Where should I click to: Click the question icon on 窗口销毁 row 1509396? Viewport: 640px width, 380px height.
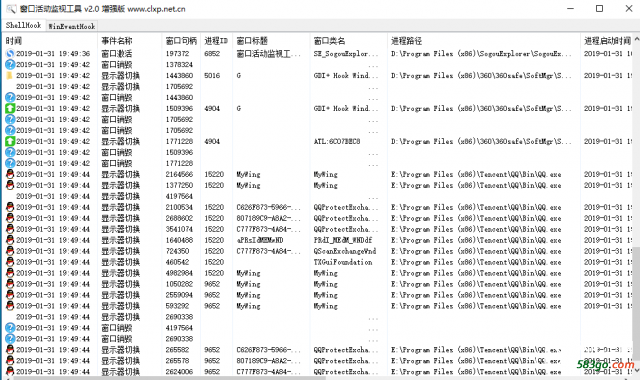[x=10, y=152]
